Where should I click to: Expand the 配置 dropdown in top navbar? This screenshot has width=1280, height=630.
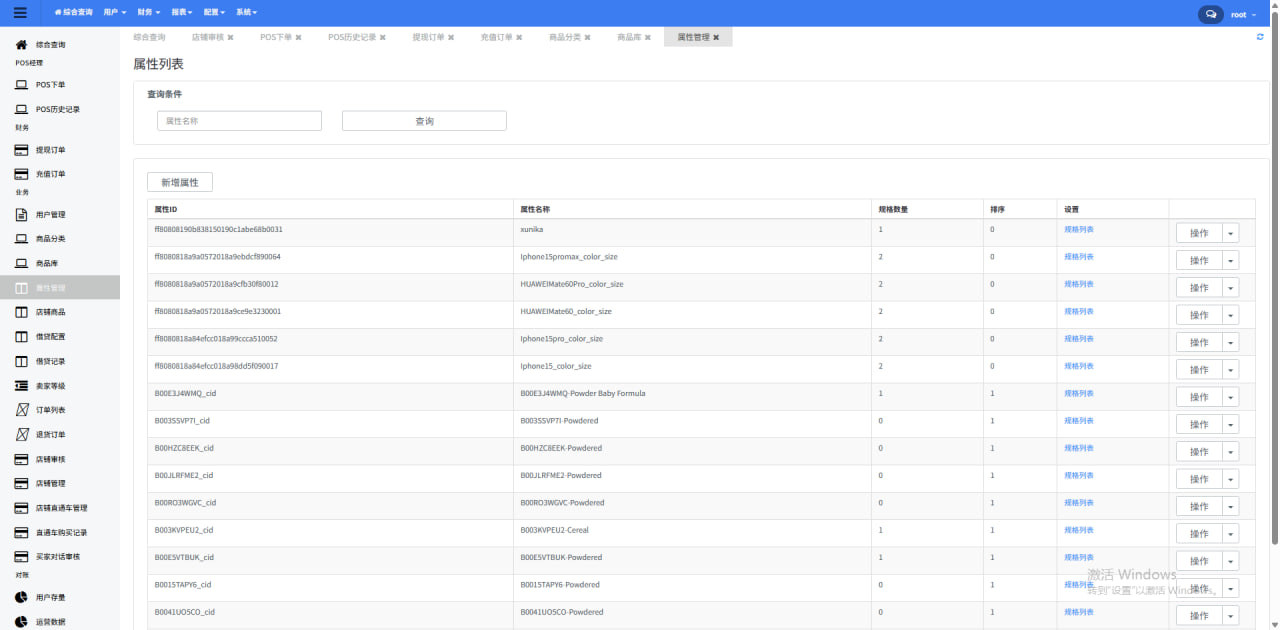coord(215,13)
